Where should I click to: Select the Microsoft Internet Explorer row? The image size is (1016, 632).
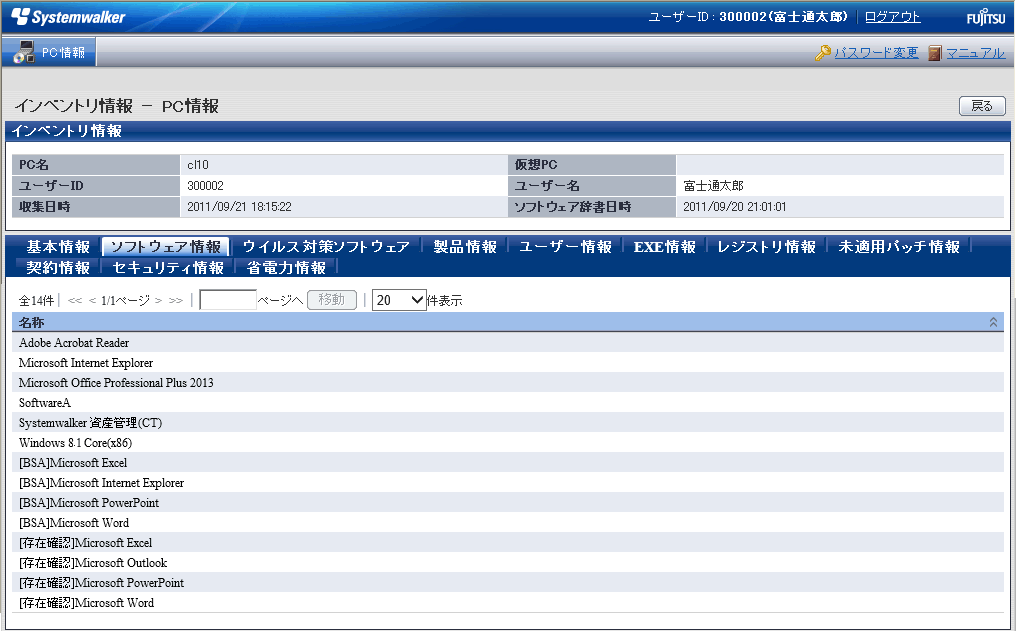(508, 362)
